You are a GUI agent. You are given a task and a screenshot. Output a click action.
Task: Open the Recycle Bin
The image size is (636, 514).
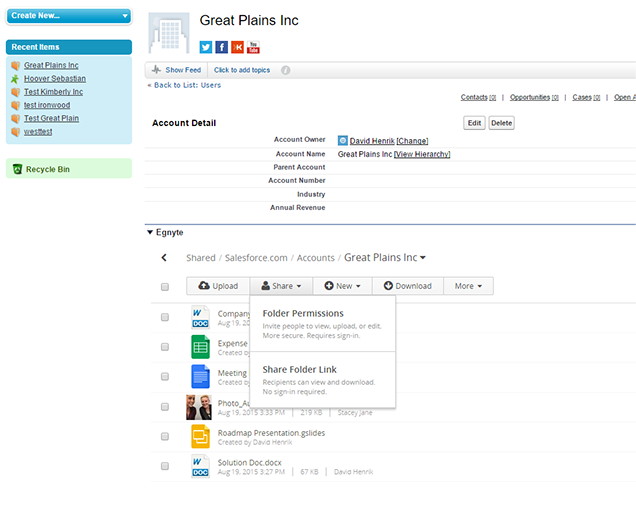47,170
